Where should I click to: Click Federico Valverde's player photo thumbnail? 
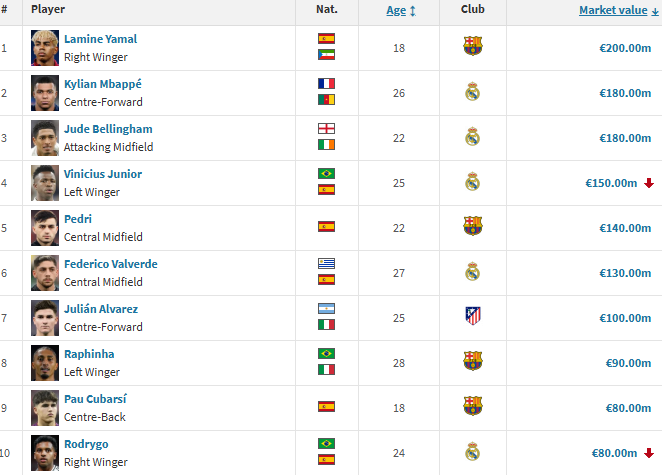pos(45,272)
